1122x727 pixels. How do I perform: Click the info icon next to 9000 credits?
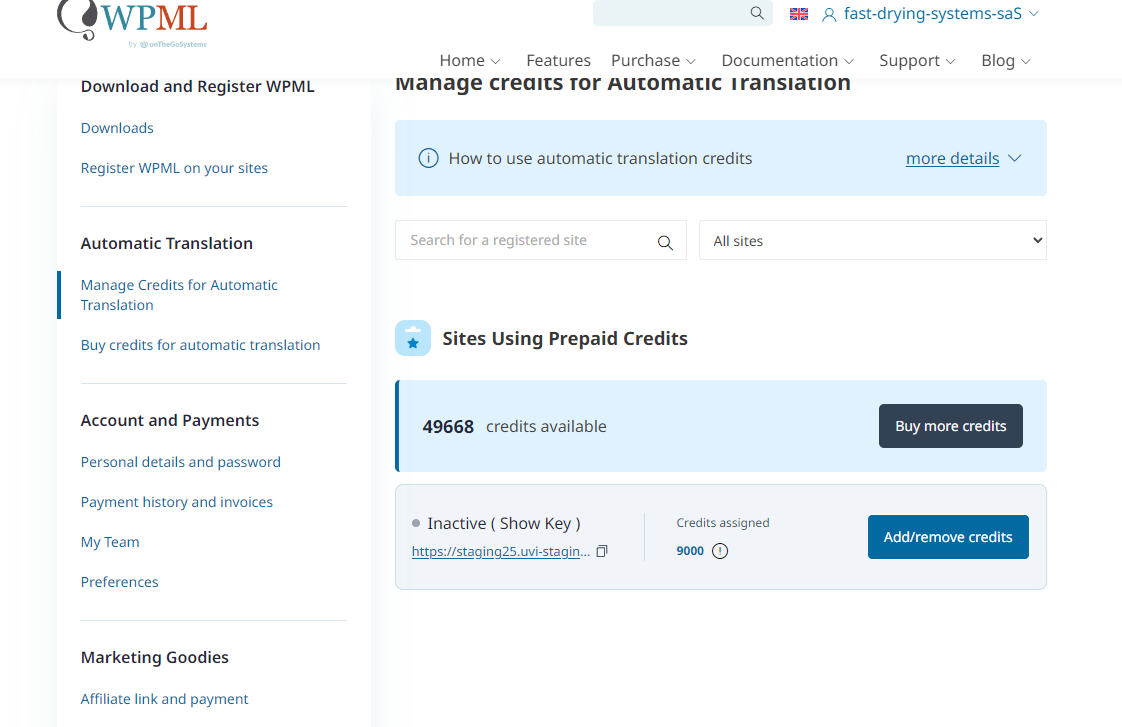coord(720,551)
